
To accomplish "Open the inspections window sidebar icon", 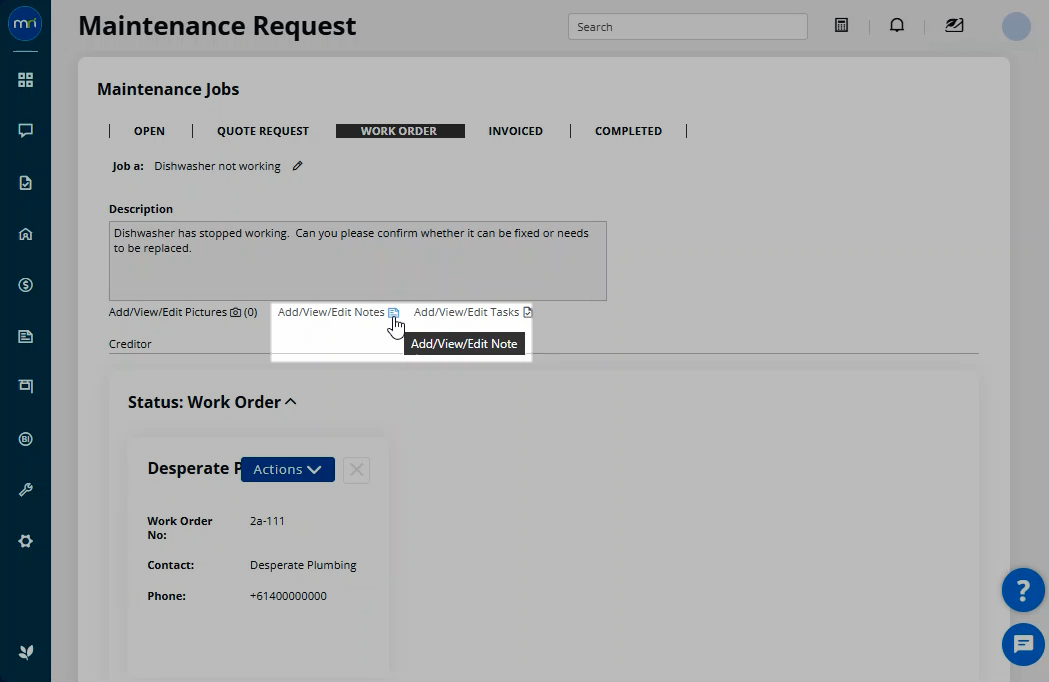I will pyautogui.click(x=25, y=386).
